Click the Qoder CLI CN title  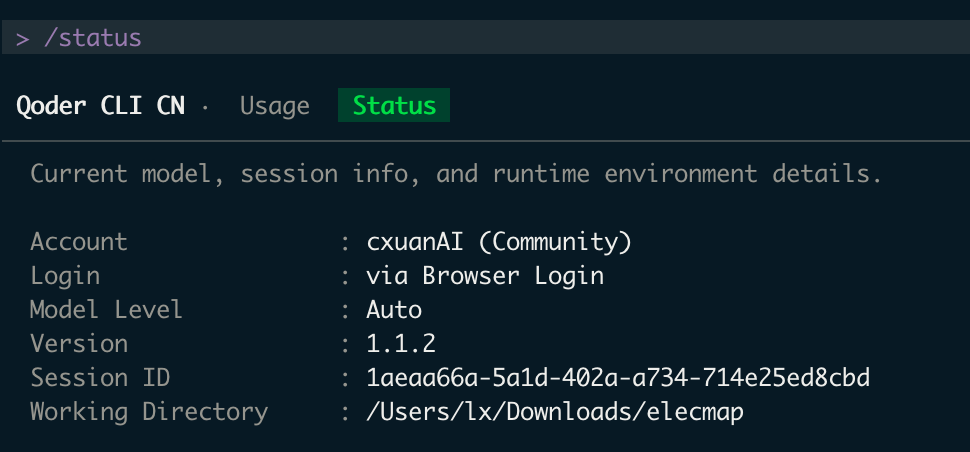(100, 106)
